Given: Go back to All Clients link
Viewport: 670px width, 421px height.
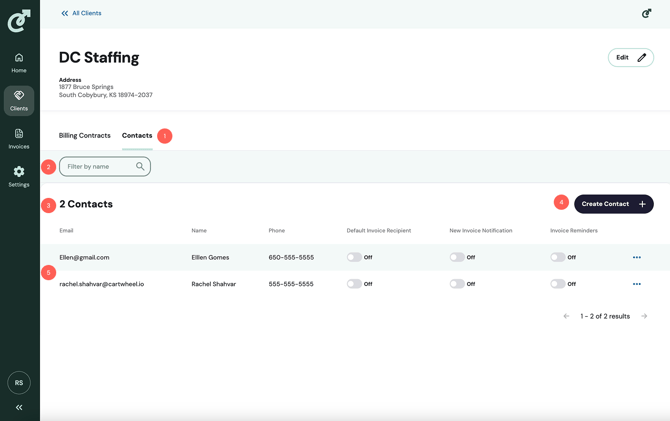Looking at the screenshot, I should [81, 13].
